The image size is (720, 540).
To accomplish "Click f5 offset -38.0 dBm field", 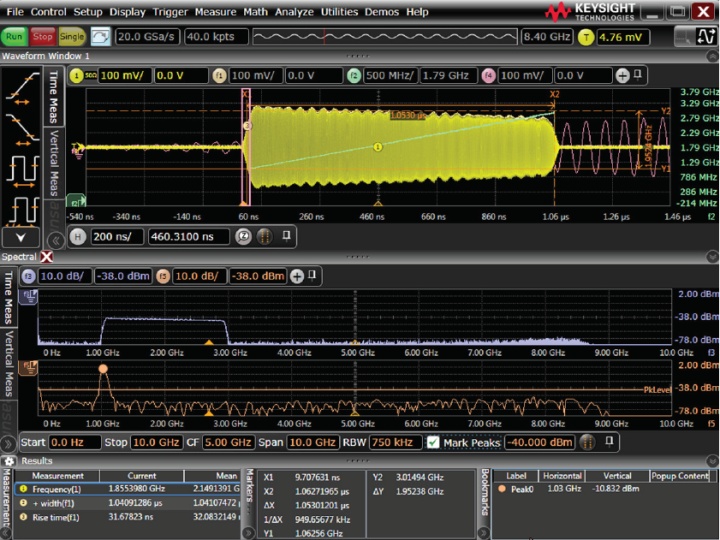I will click(x=258, y=276).
